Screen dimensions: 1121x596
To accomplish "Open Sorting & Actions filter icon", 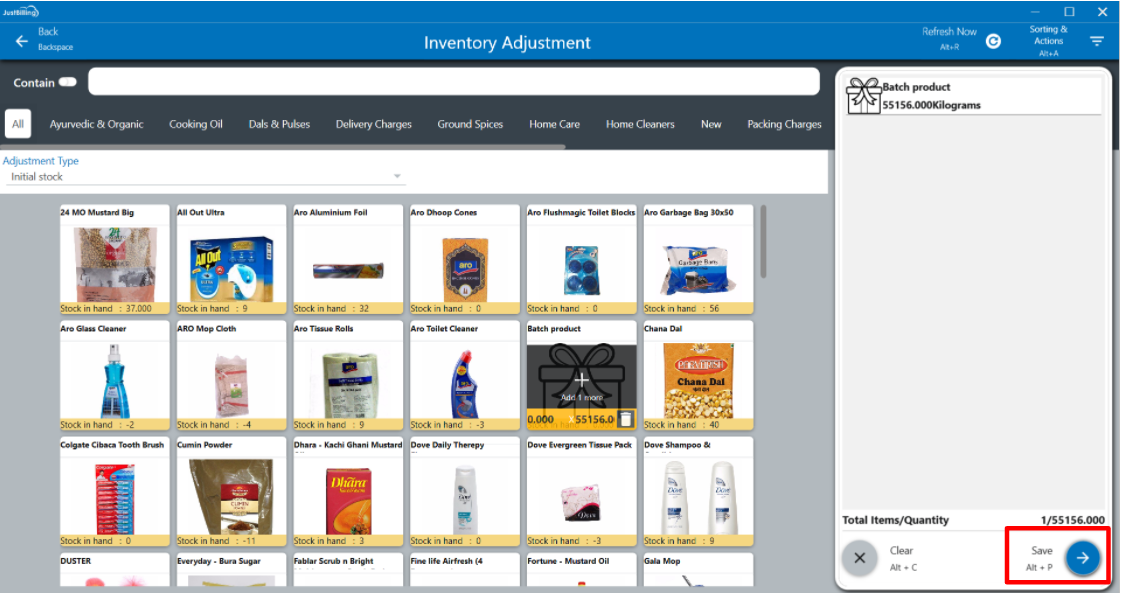I will pyautogui.click(x=1097, y=41).
